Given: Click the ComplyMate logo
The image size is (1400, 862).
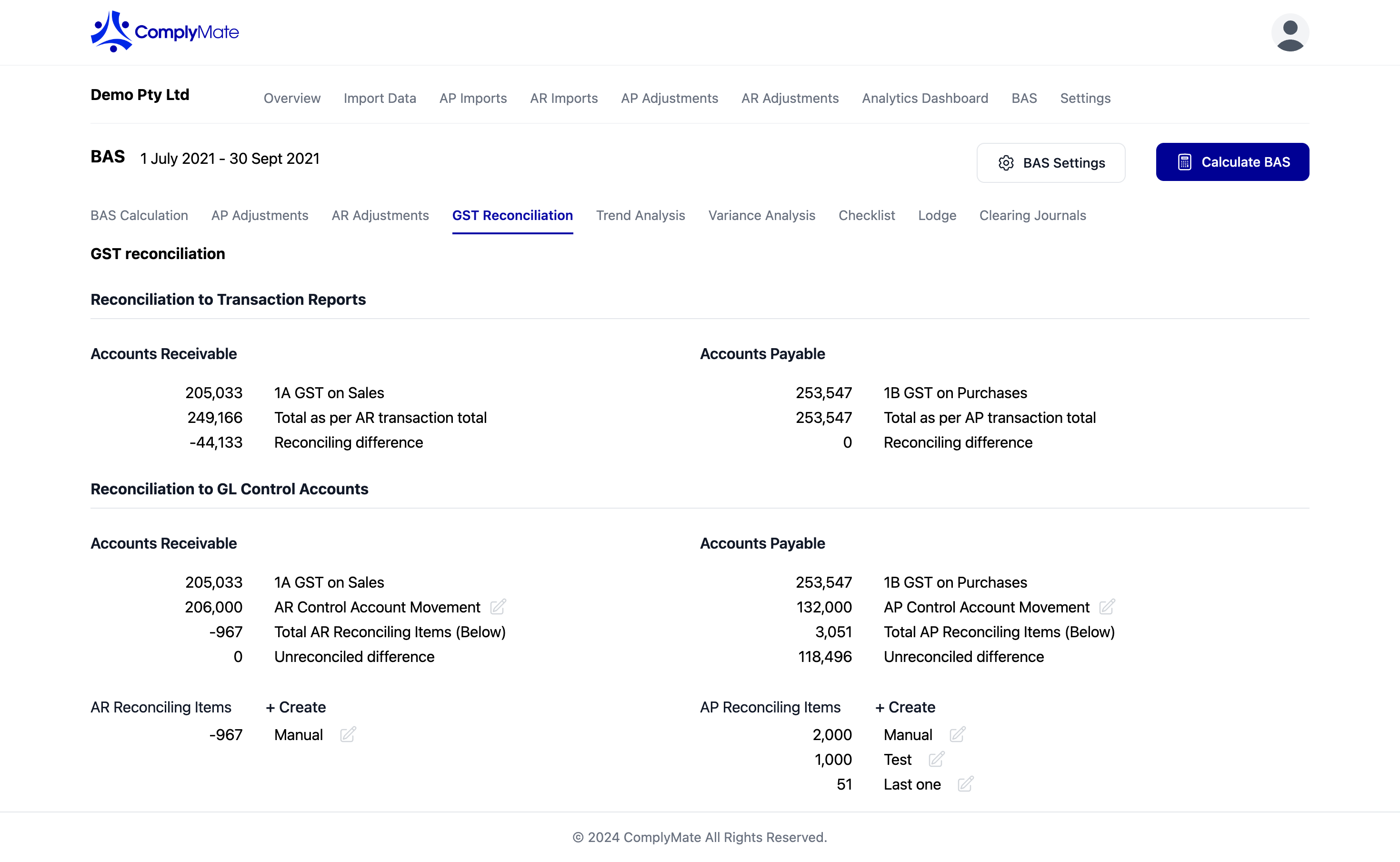Looking at the screenshot, I should (164, 31).
